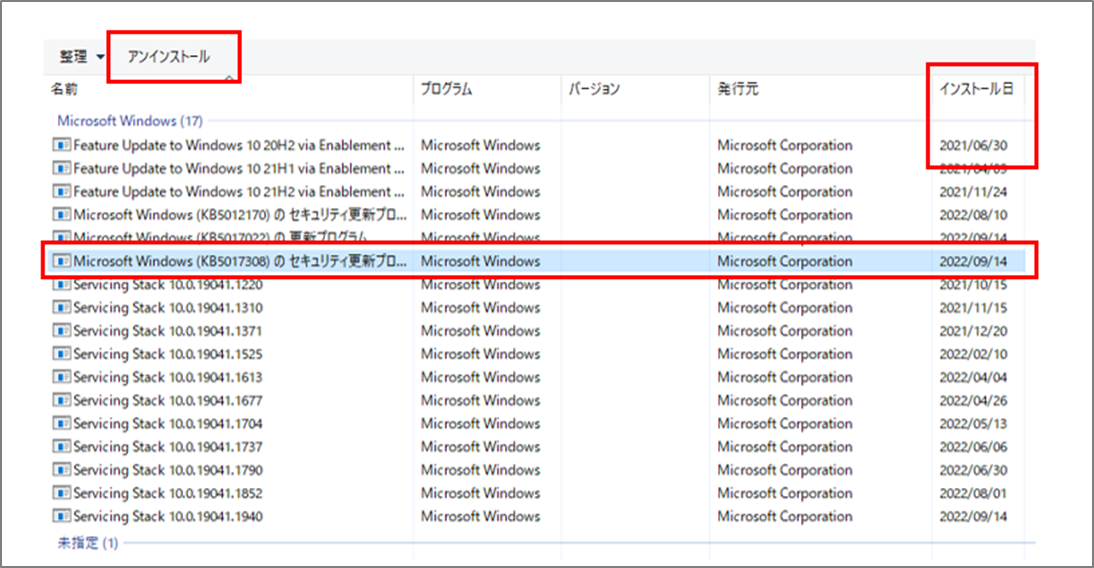
Task: Click the アンインストール button
Action: pos(168,57)
